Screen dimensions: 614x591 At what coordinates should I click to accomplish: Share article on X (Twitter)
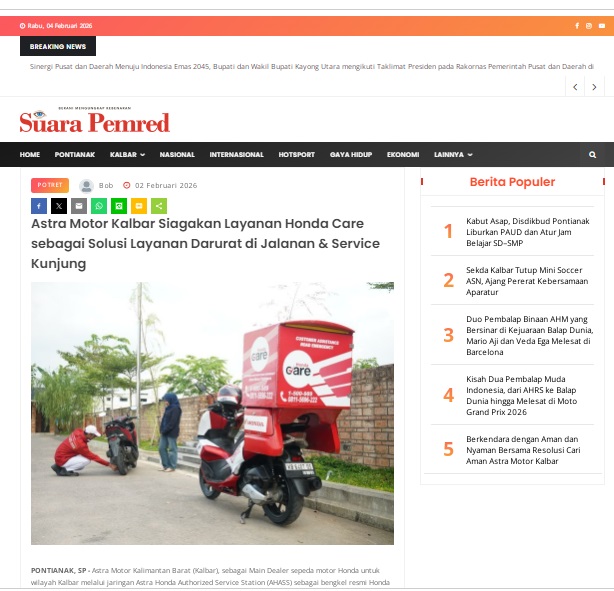(x=59, y=206)
